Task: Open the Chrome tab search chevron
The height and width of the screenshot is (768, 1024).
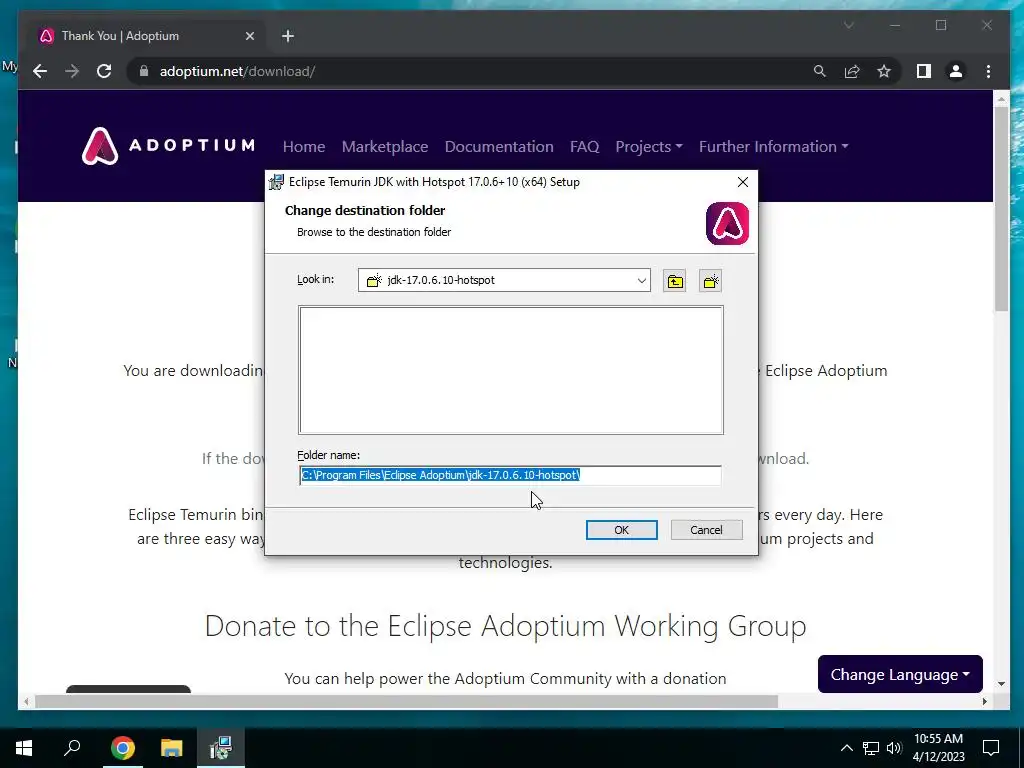Action: [x=849, y=25]
